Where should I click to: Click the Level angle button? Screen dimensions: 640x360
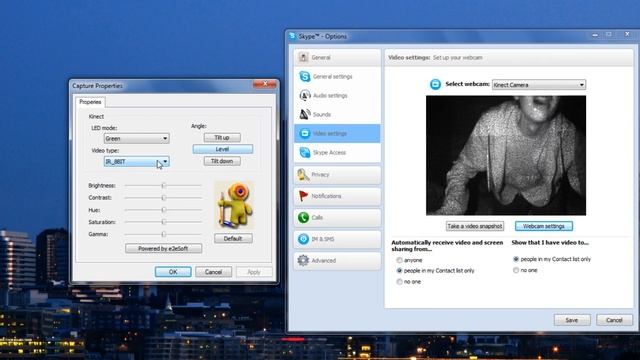pyautogui.click(x=222, y=149)
